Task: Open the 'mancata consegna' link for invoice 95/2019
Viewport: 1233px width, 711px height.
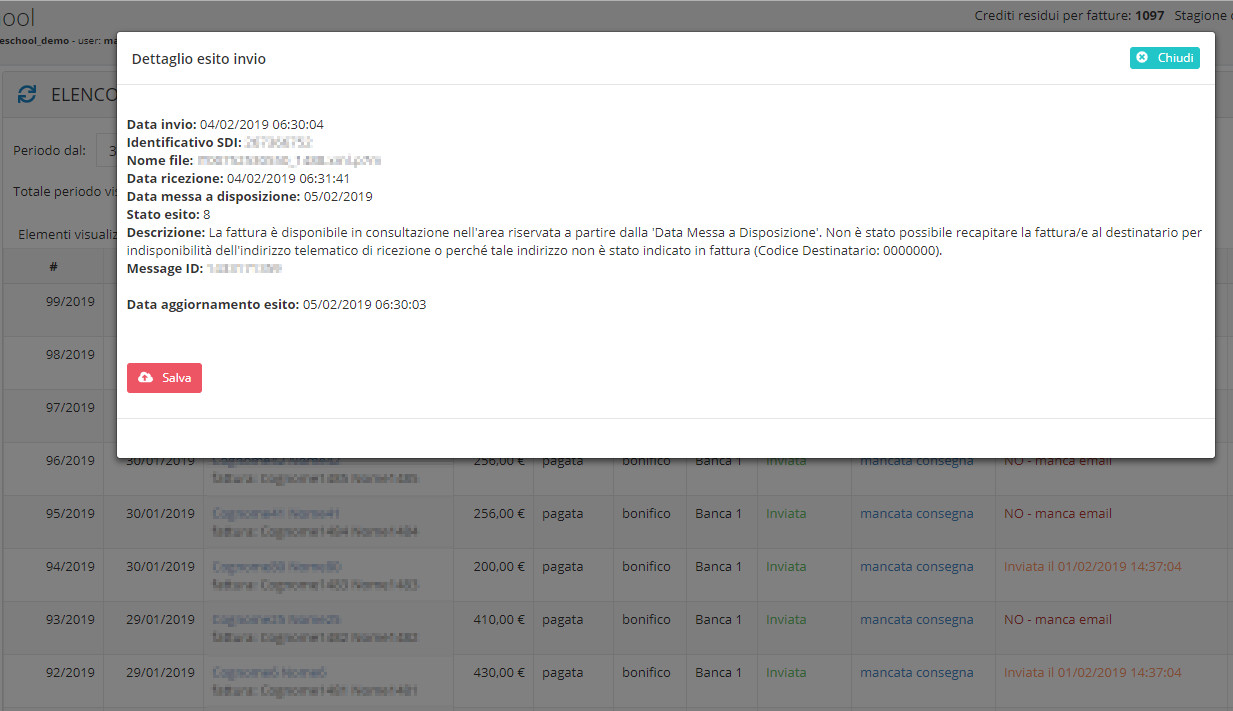Action: coord(916,514)
